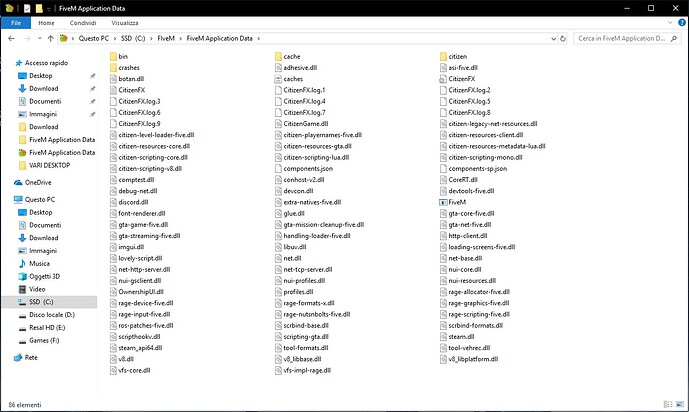Select scripthookv.dll file icon
The height and width of the screenshot is (412, 689).
[x=113, y=336]
